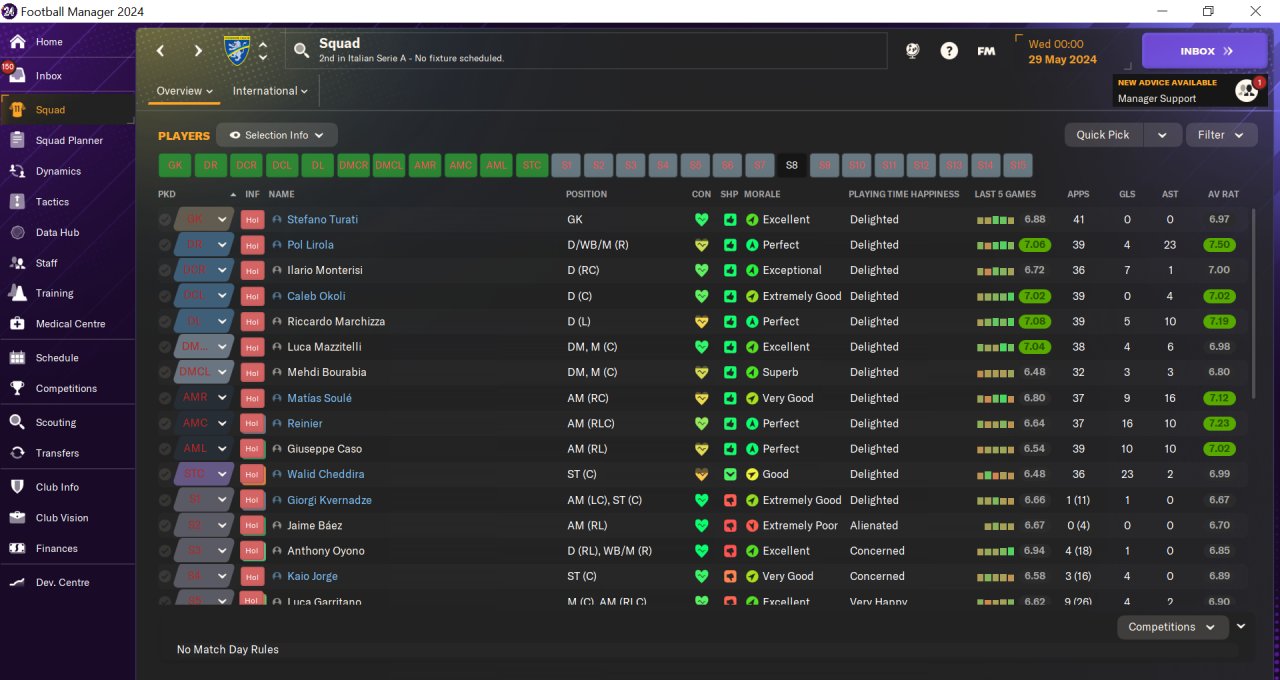This screenshot has height=680, width=1280.
Task: Select the AMC position slot
Action: [460, 166]
